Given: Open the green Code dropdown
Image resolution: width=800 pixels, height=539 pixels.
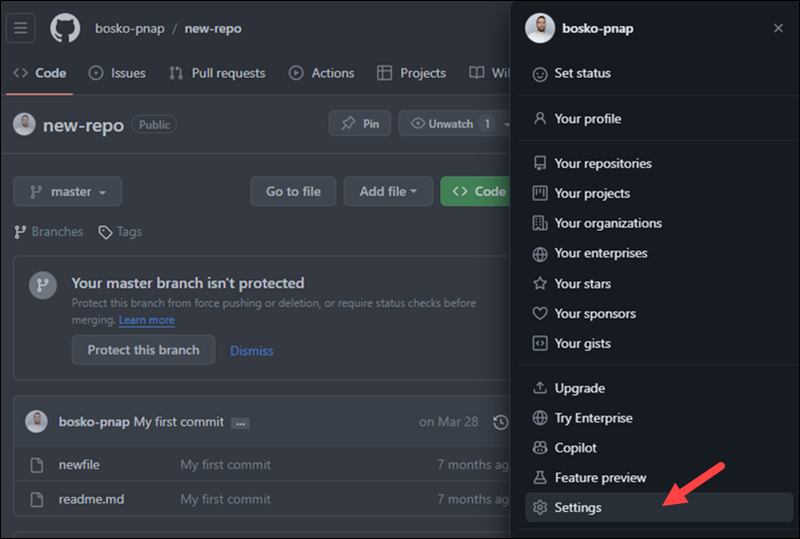Looking at the screenshot, I should 476,191.
